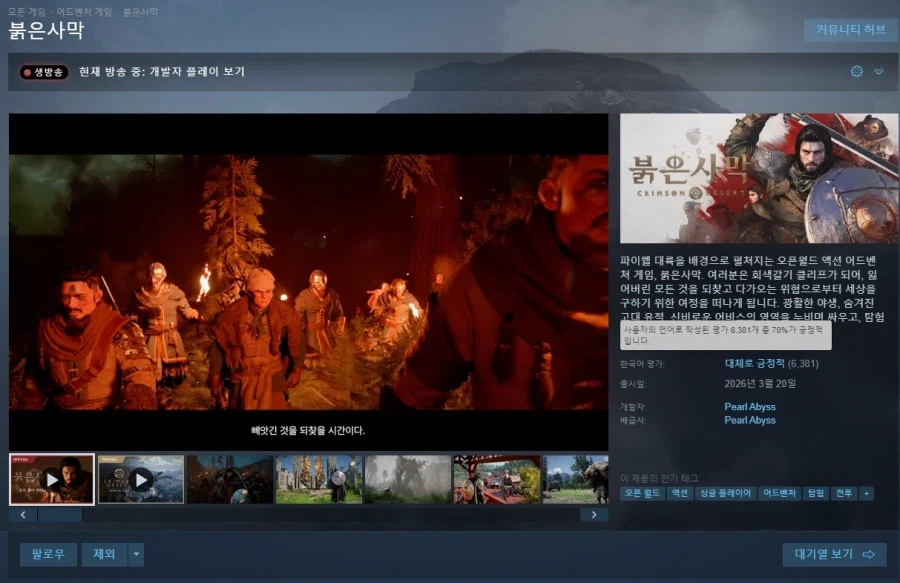The height and width of the screenshot is (583, 900).
Task: Open developer Pearl Abyss link
Action: click(x=750, y=407)
